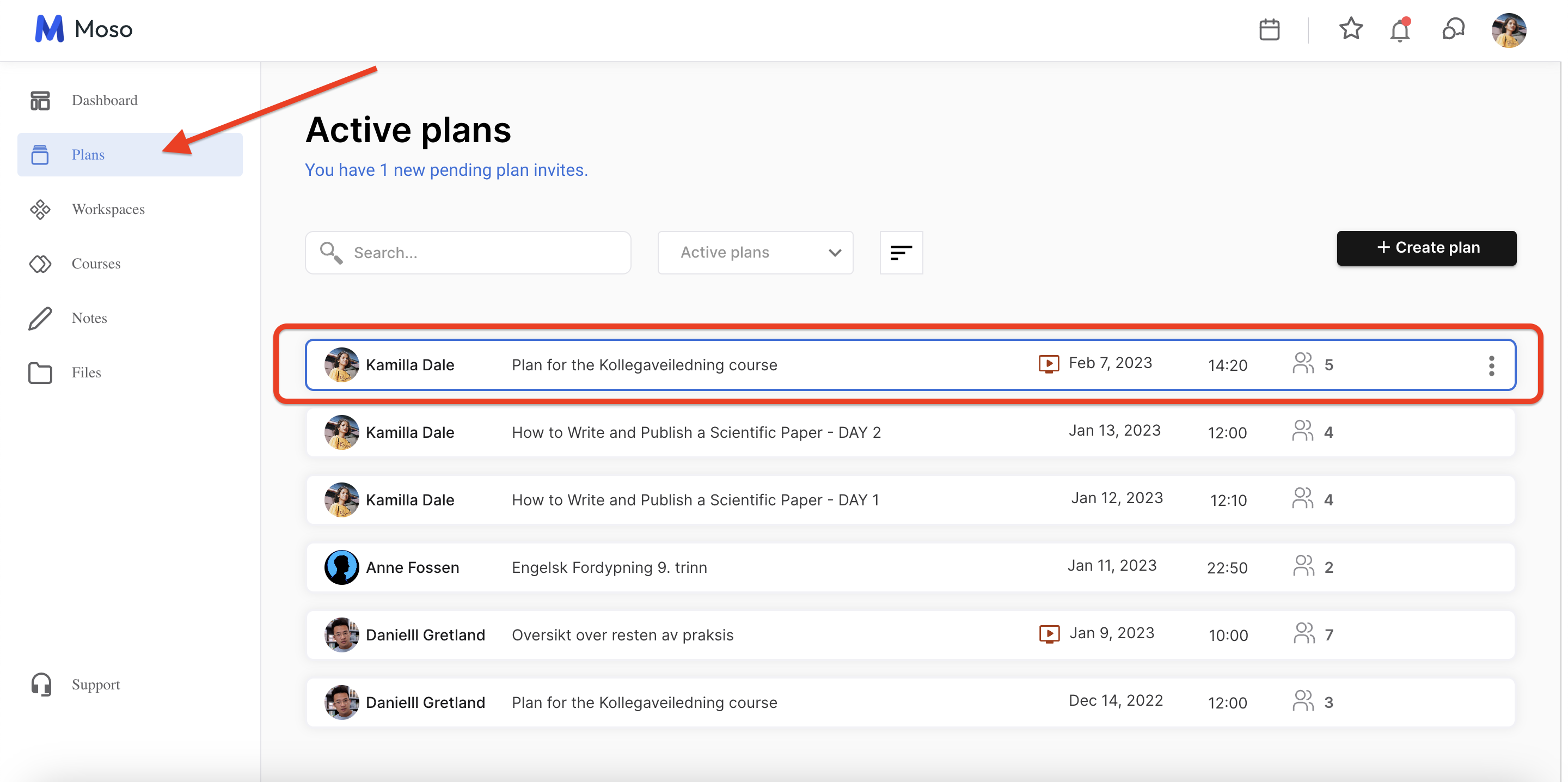Open the chat messages icon
Image resolution: width=1568 pixels, height=782 pixels.
tap(1453, 29)
